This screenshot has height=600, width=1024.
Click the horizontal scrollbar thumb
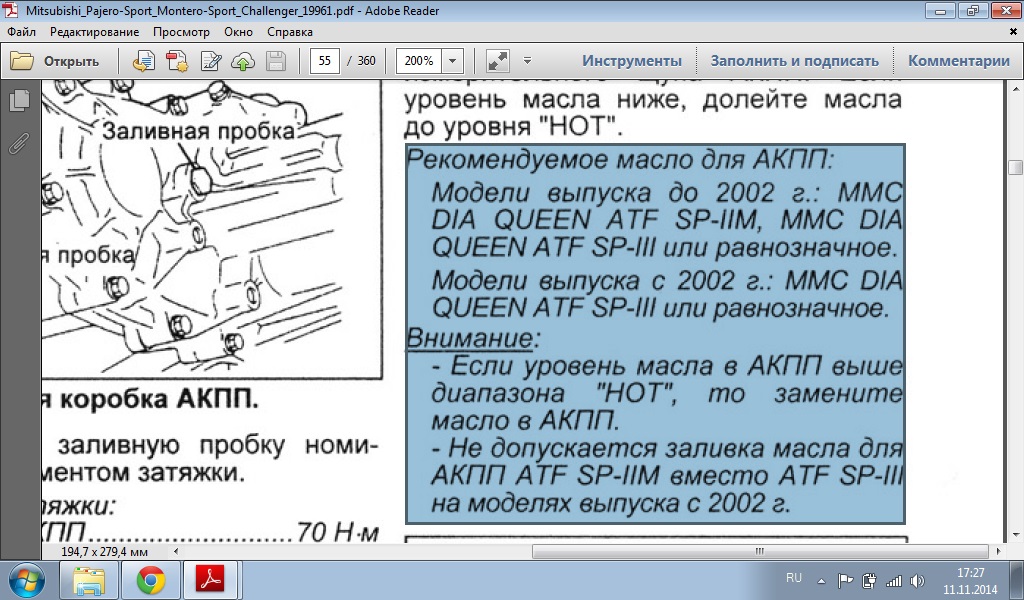[760, 551]
